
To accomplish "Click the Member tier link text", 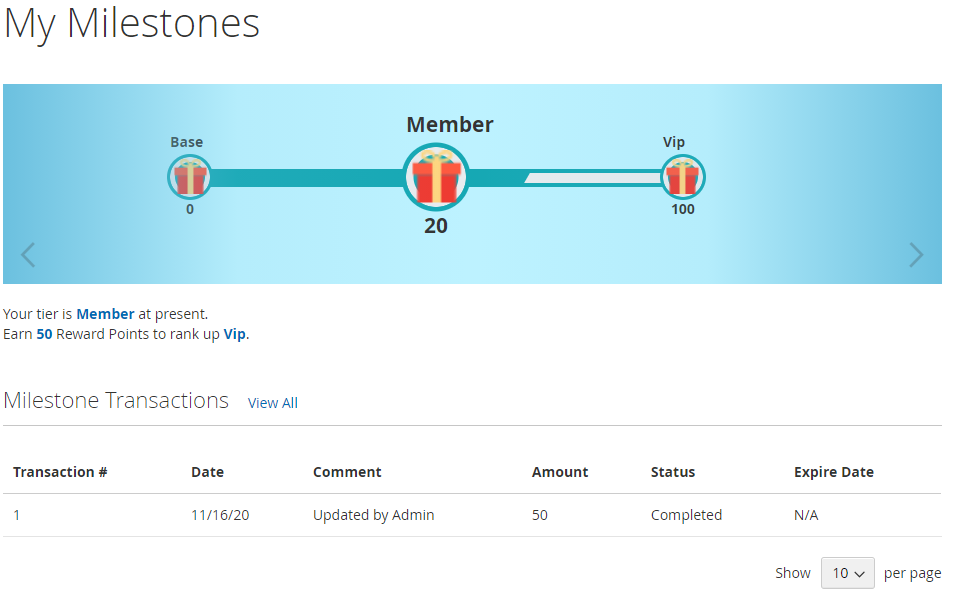I will tap(105, 314).
